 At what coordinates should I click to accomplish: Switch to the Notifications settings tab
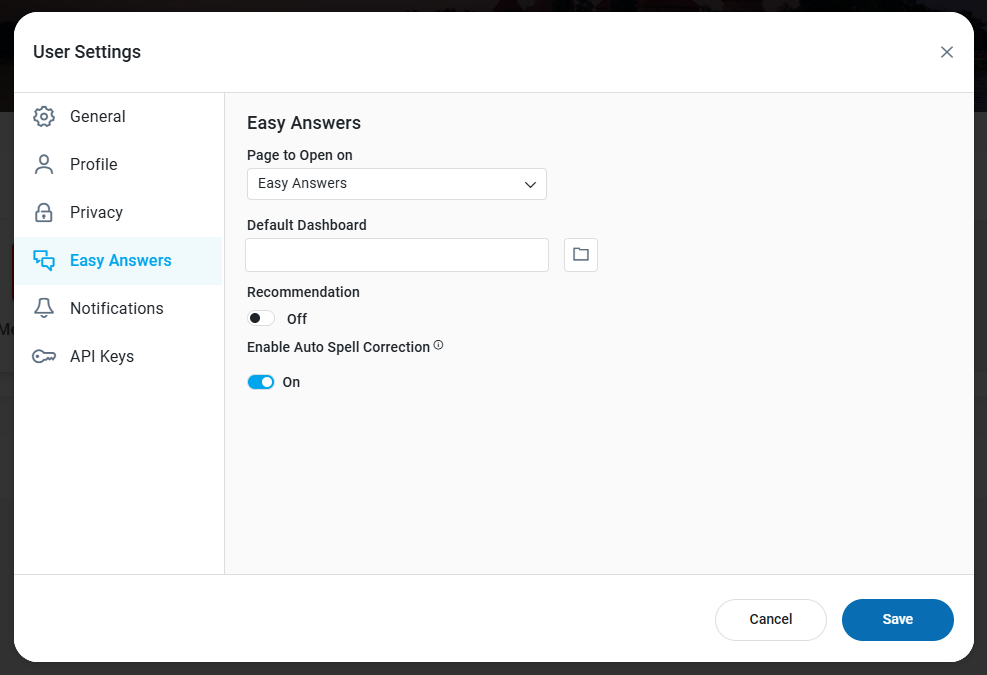tap(118, 308)
